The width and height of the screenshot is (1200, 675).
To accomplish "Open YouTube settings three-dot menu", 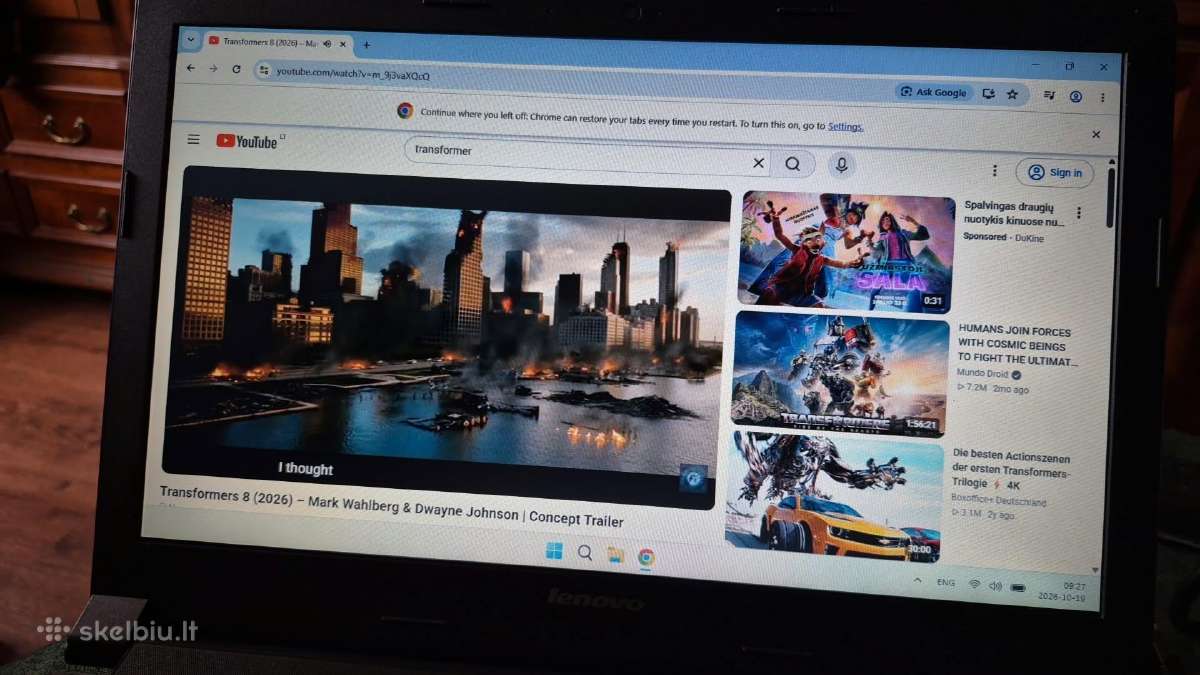I will [x=994, y=171].
